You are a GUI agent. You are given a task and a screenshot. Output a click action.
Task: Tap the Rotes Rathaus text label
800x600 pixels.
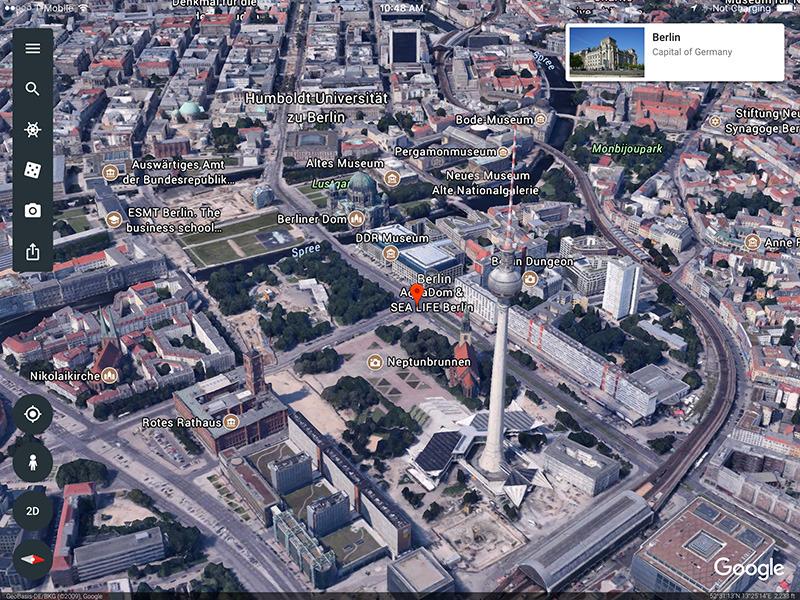(182, 422)
